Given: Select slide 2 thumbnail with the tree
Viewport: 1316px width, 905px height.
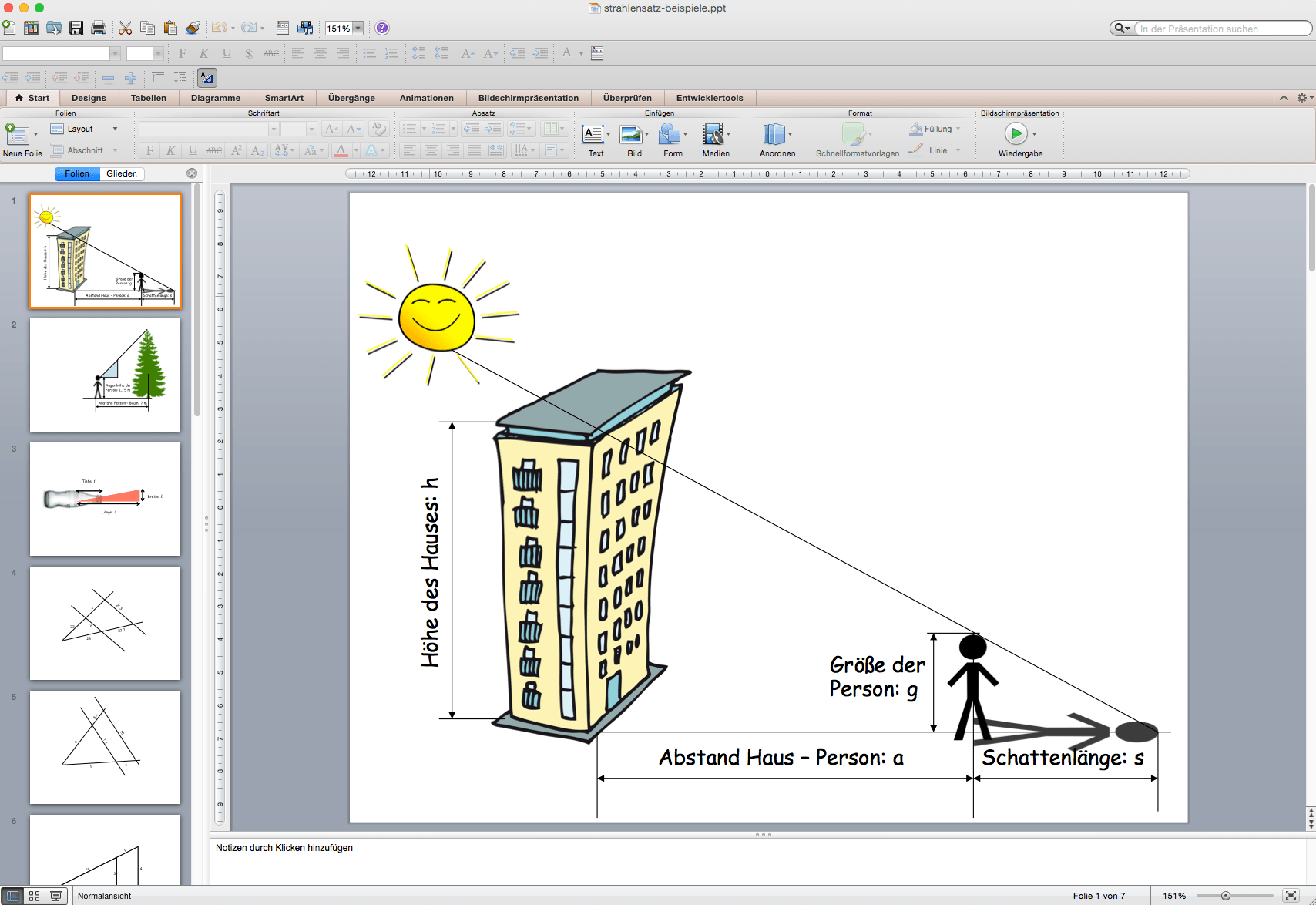Looking at the screenshot, I should point(105,375).
